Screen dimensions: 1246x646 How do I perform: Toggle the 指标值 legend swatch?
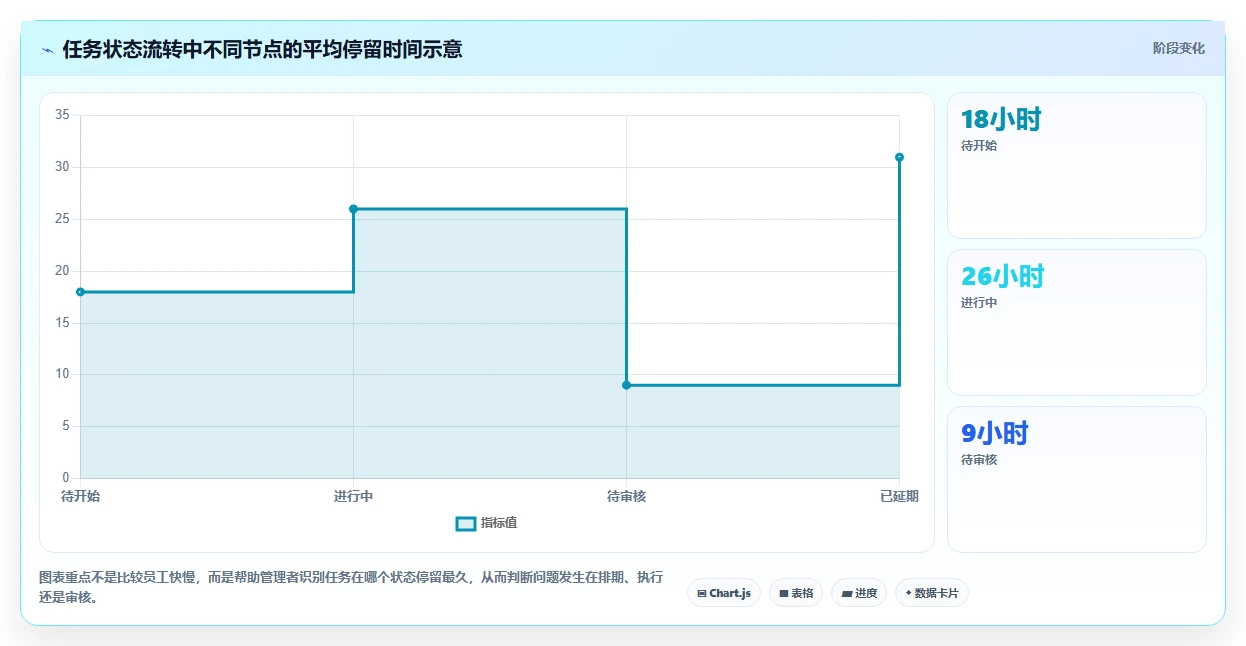[465, 523]
